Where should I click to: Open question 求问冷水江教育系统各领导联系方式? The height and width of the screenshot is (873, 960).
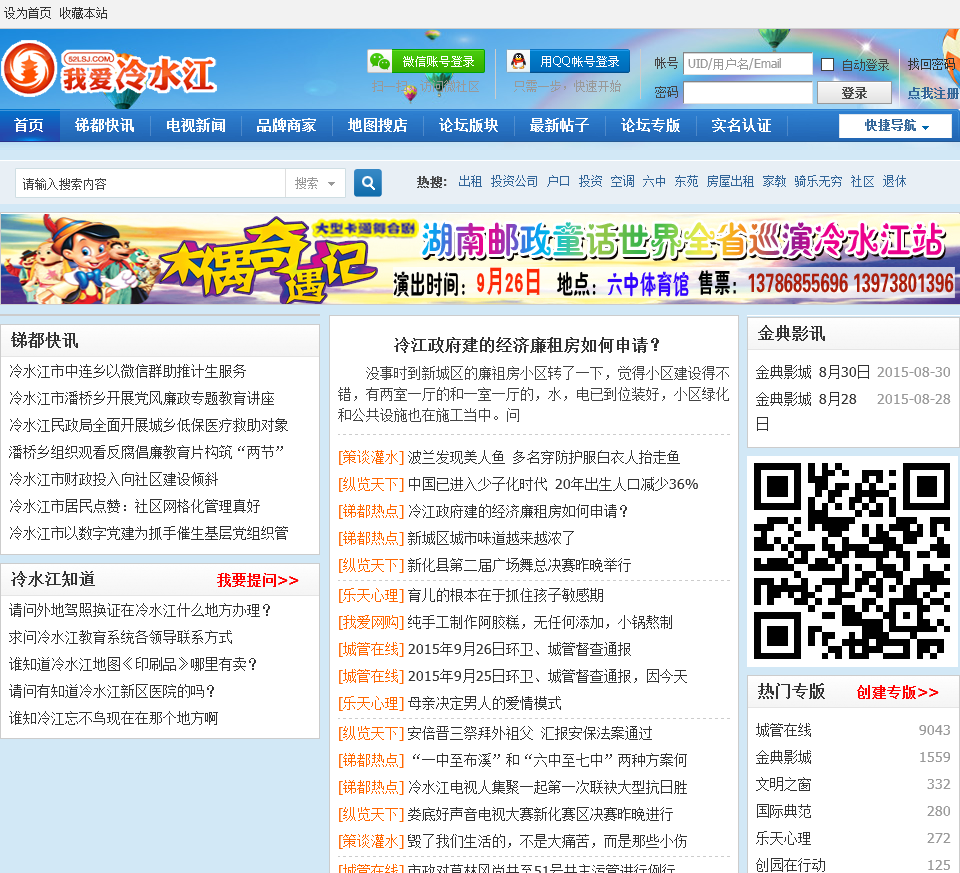pyautogui.click(x=121, y=637)
